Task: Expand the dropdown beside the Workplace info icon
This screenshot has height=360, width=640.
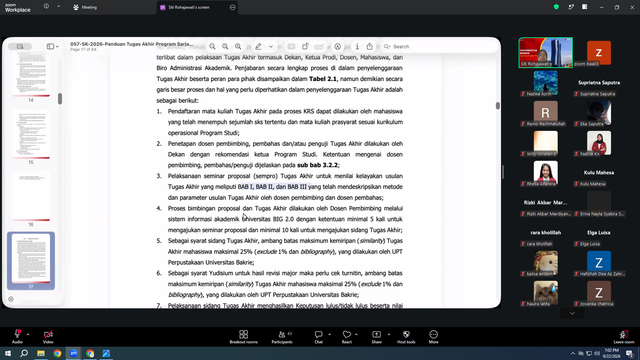Action: pos(58,7)
